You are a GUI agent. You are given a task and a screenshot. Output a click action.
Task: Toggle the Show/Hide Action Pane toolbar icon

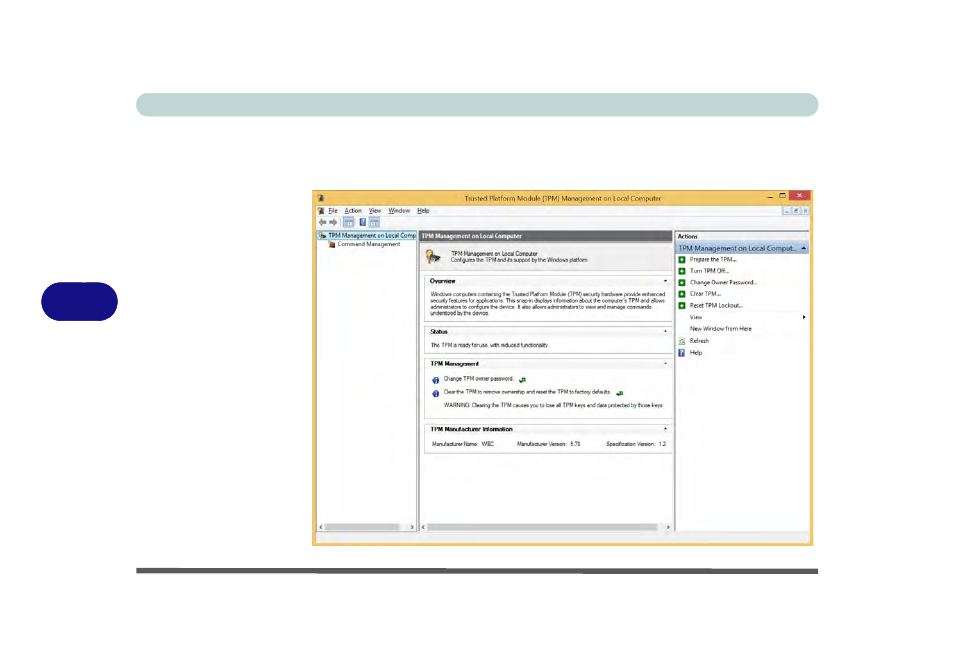(374, 223)
